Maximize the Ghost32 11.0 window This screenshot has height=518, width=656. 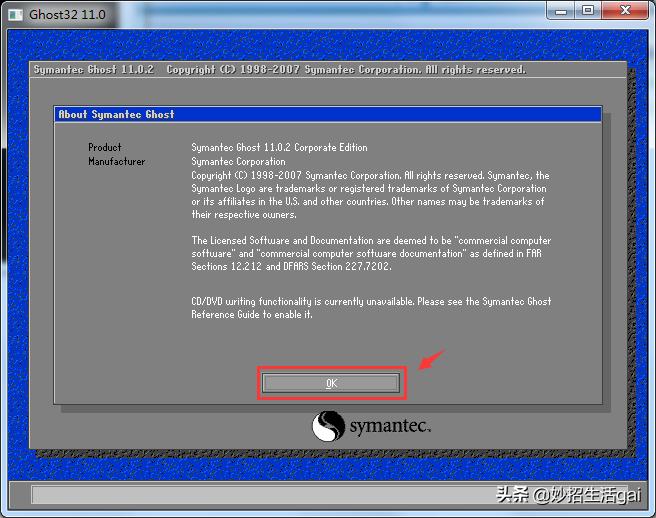[588, 10]
